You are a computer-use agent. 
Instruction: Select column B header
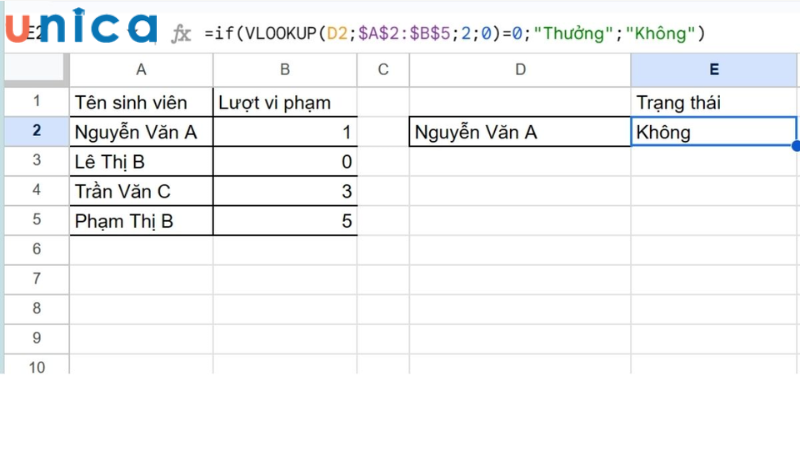pyautogui.click(x=285, y=69)
